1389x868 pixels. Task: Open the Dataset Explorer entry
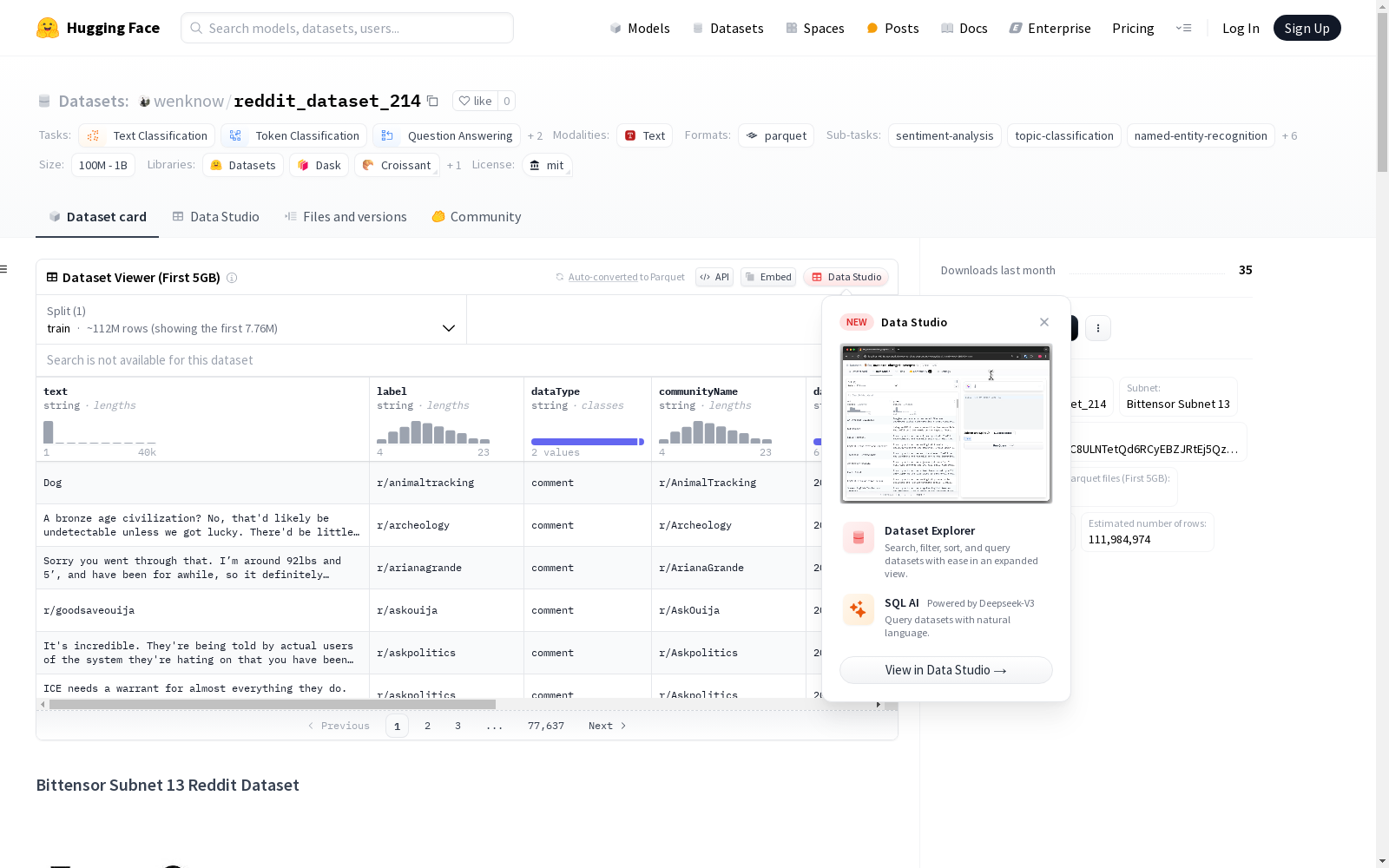pyautogui.click(x=946, y=551)
